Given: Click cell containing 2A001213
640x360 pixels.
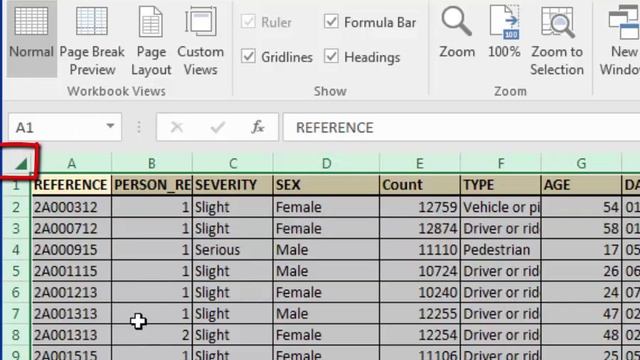Looking at the screenshot, I should coord(71,292).
